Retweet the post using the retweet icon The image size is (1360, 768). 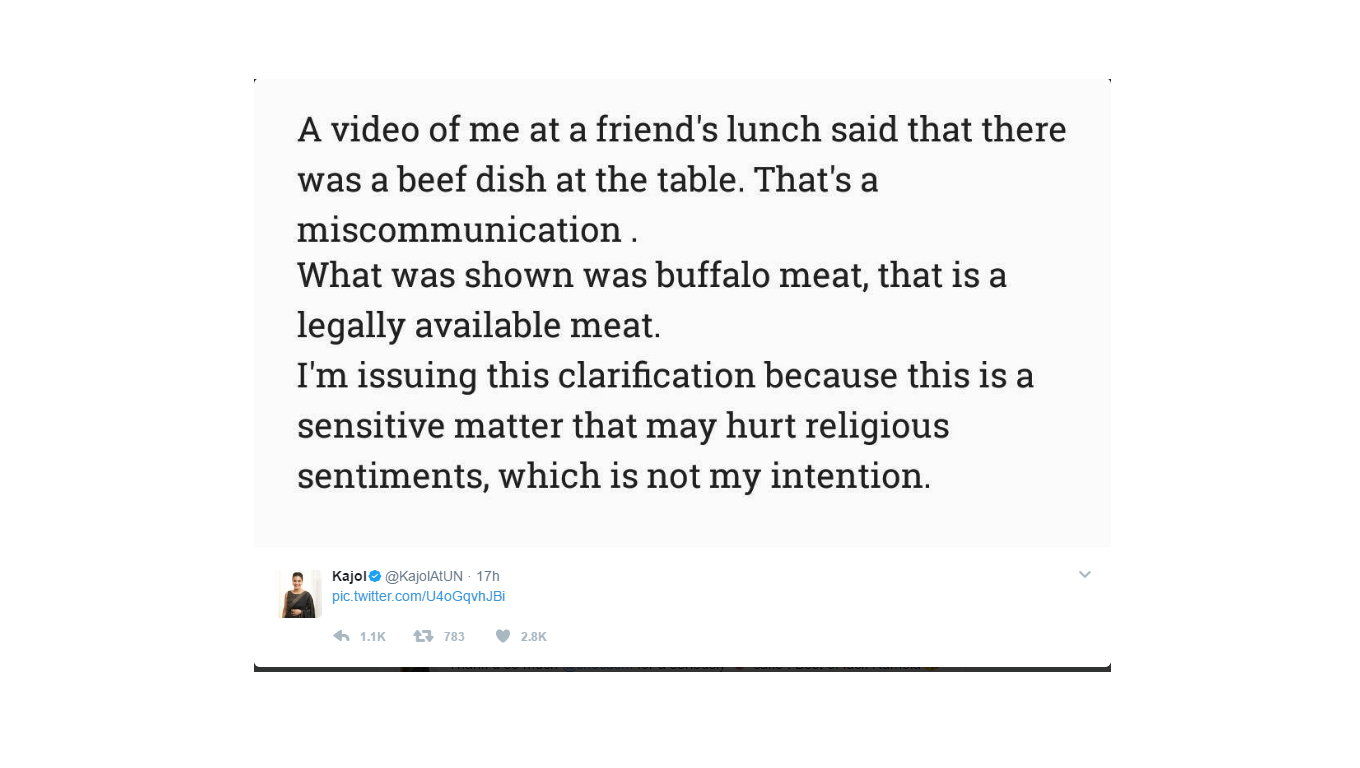pos(424,636)
